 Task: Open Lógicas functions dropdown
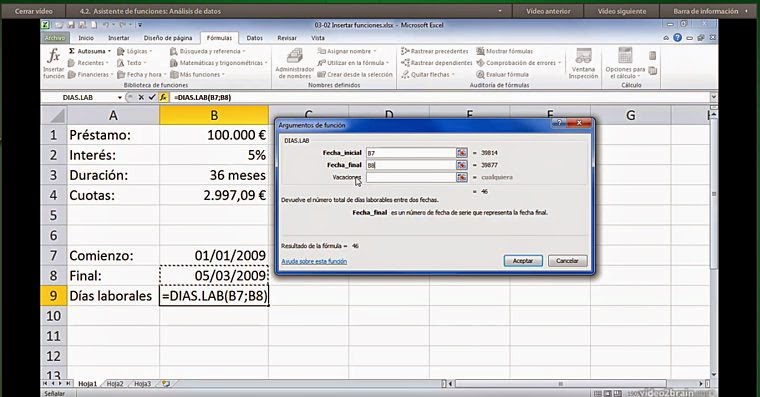pyautogui.click(x=135, y=51)
